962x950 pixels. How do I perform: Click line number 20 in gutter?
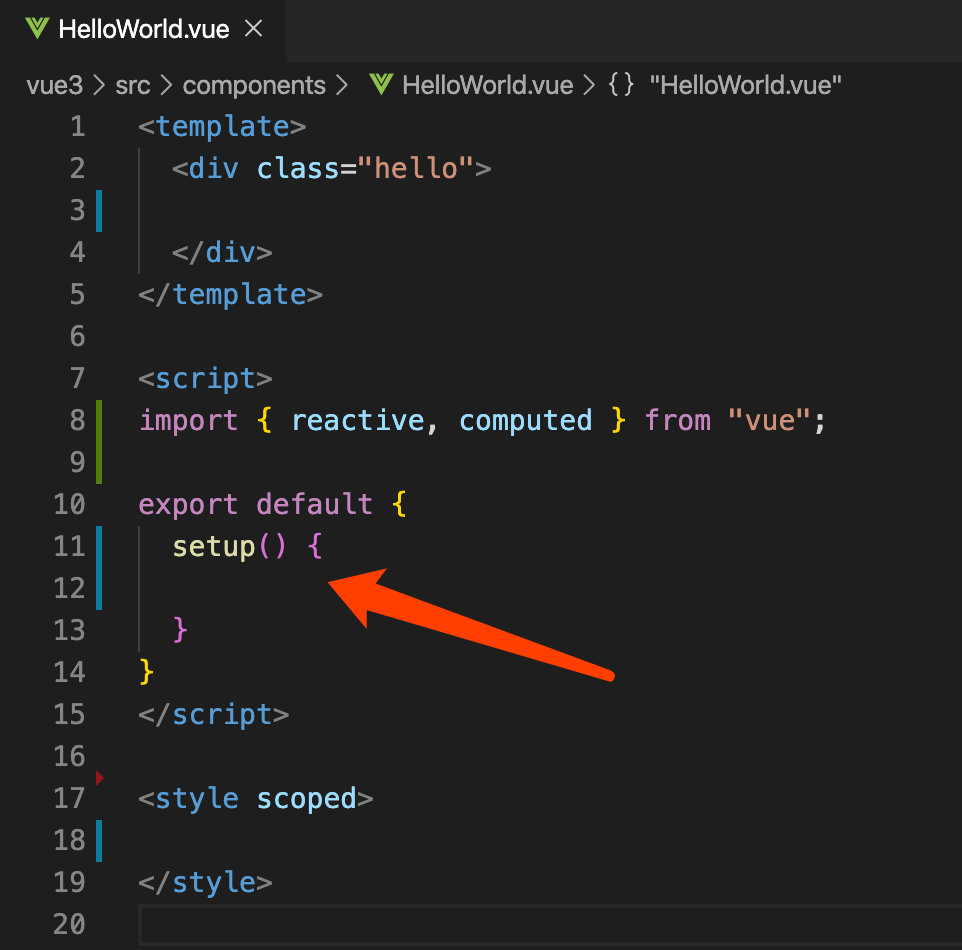pos(69,924)
